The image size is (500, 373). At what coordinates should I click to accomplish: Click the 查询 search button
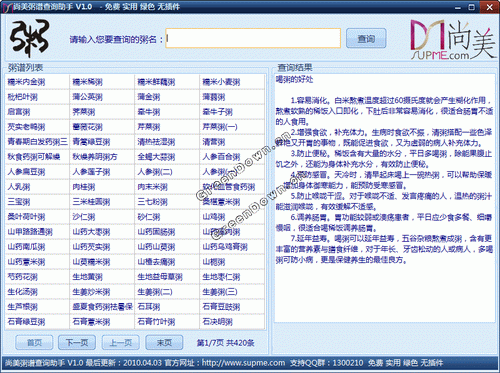pyautogui.click(x=366, y=39)
